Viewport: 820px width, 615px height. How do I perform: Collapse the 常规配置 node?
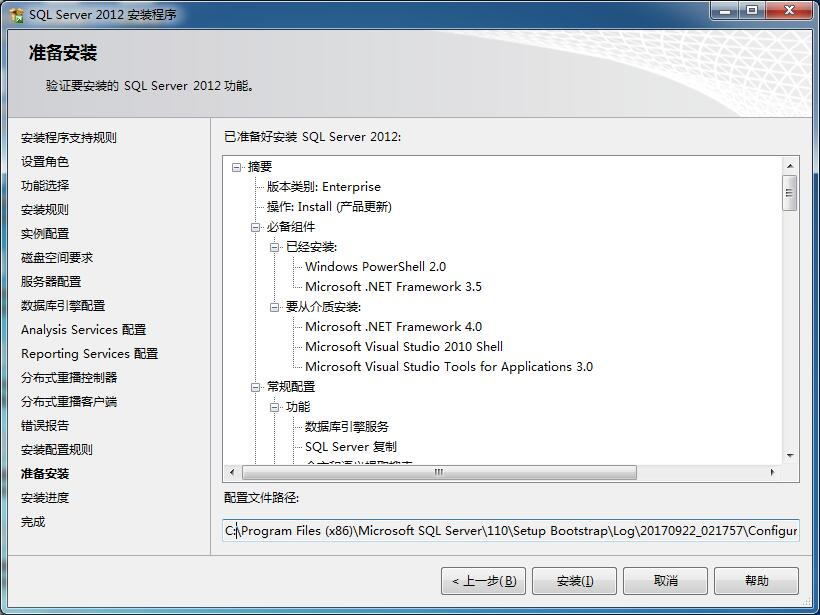coord(256,388)
